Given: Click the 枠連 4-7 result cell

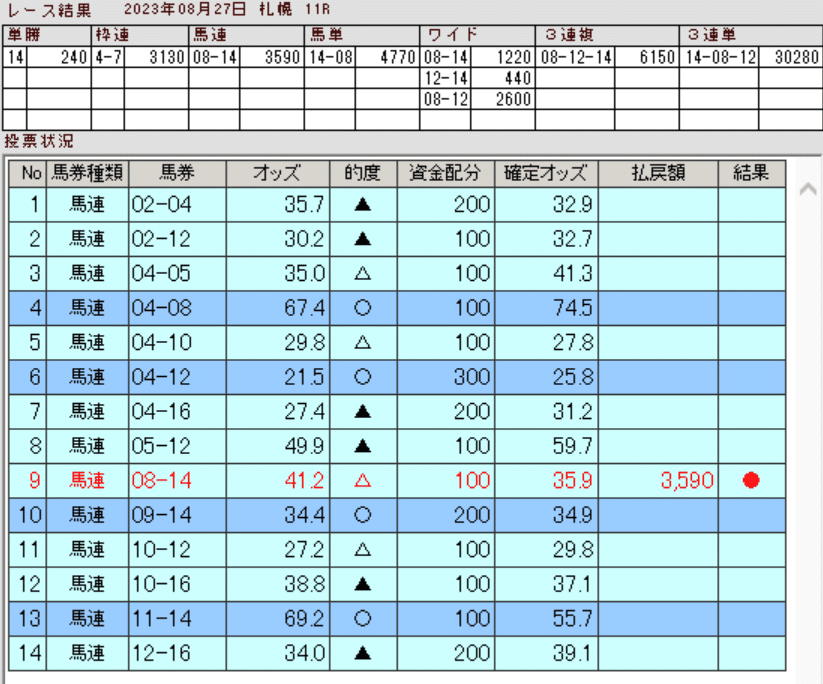Looking at the screenshot, I should click(x=108, y=57).
